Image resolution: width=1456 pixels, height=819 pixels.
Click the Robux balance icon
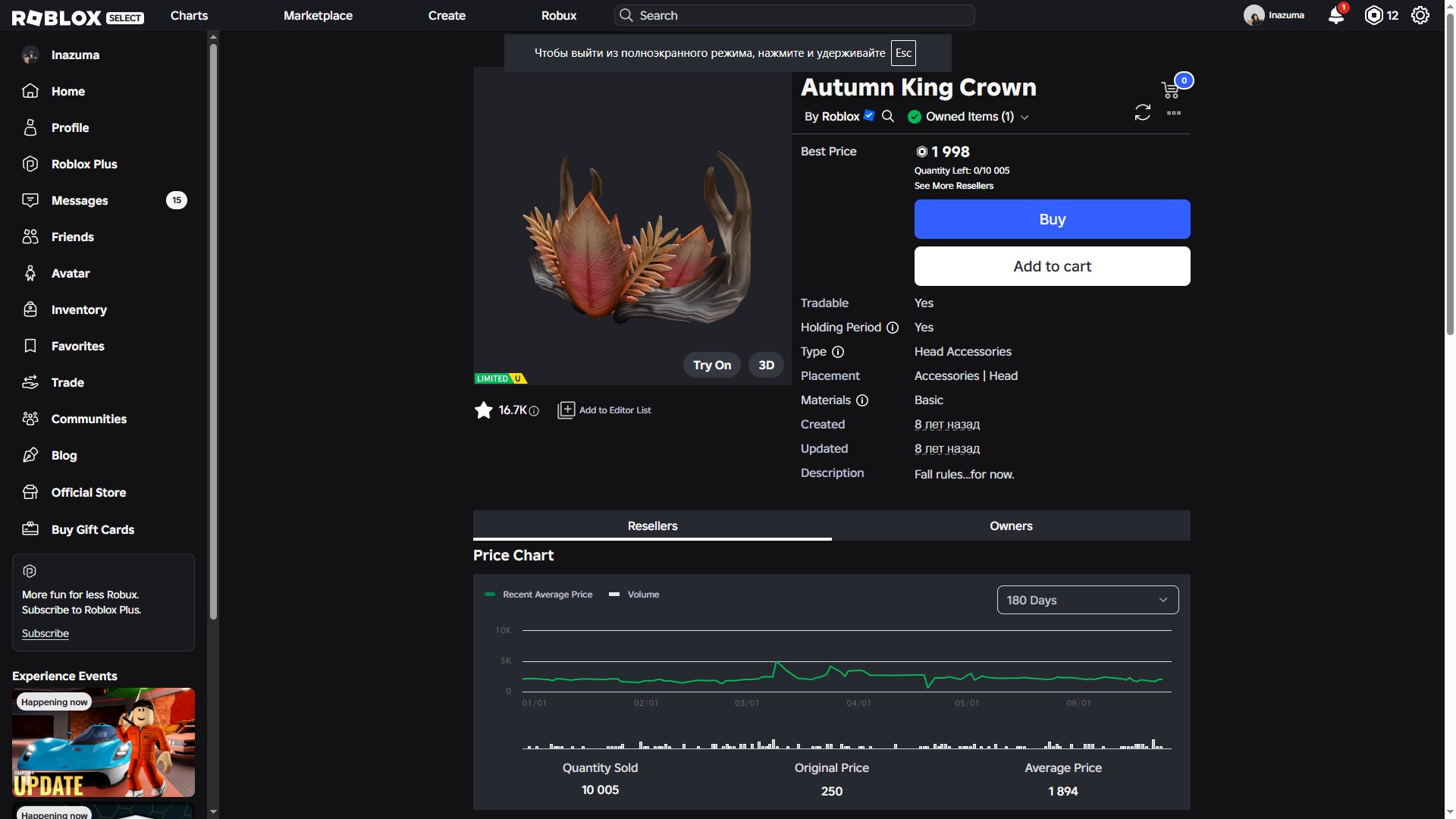pos(1373,15)
